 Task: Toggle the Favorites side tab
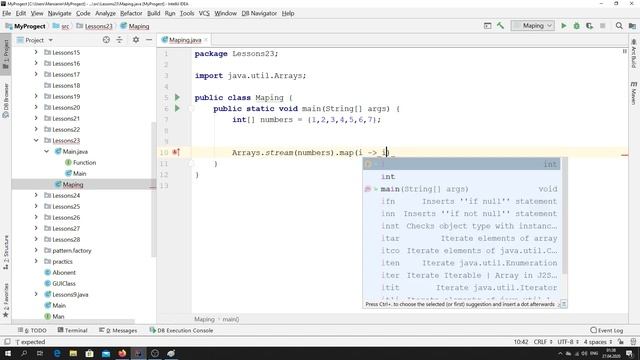click(6, 300)
